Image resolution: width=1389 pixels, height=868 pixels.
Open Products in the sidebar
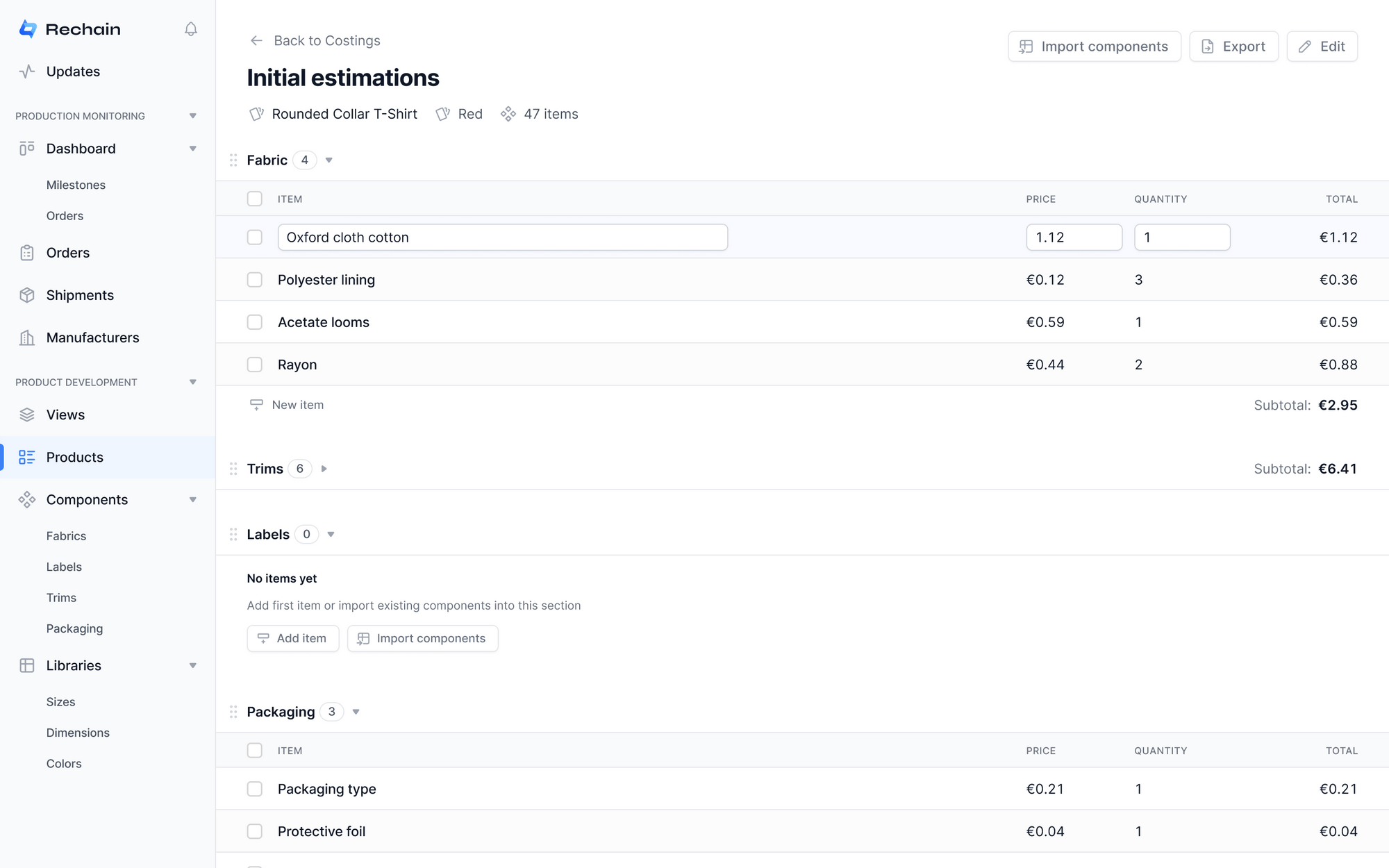click(x=74, y=457)
